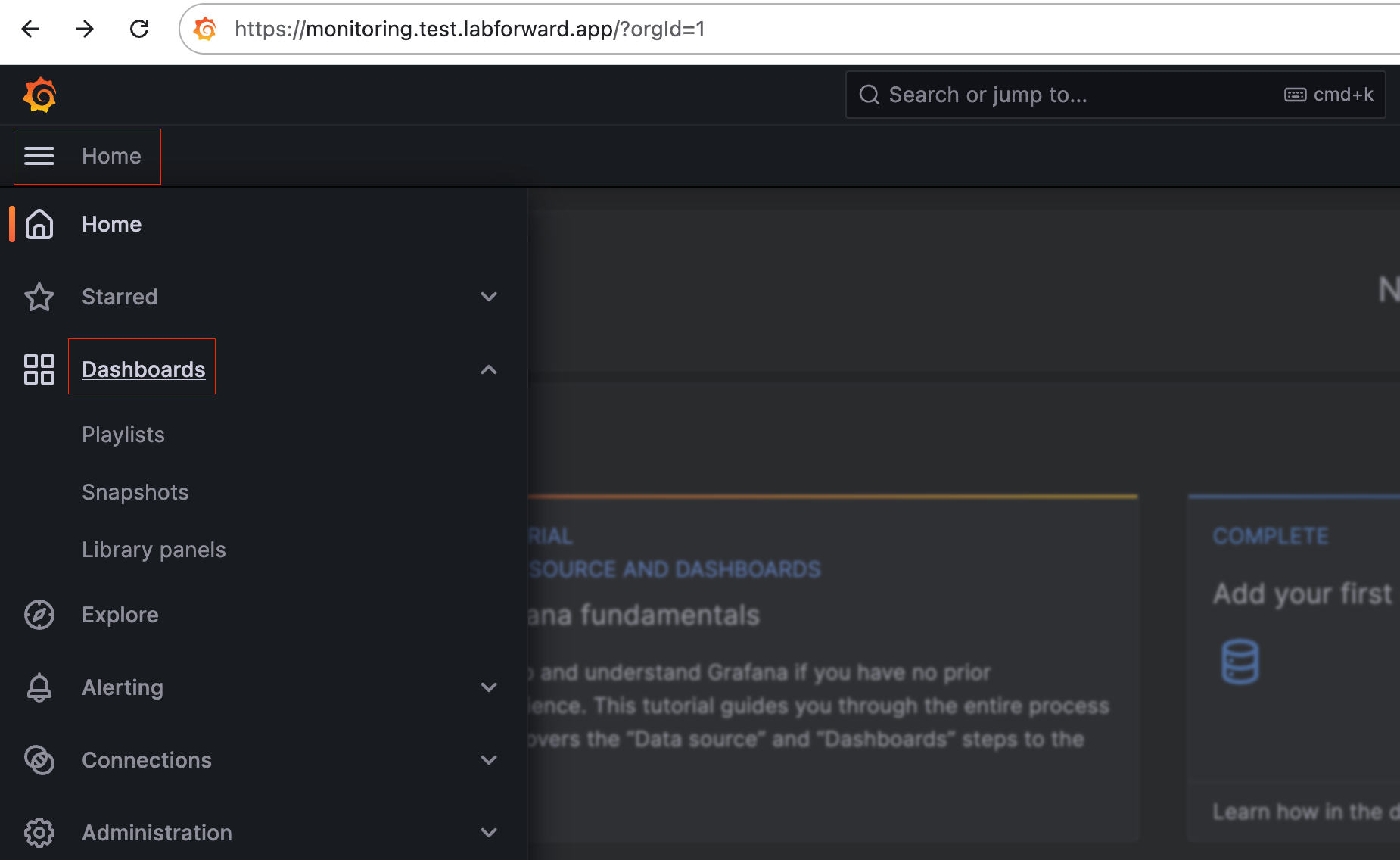Click the Add your first data source card
Image resolution: width=1400 pixels, height=860 pixels.
pyautogui.click(x=1294, y=668)
